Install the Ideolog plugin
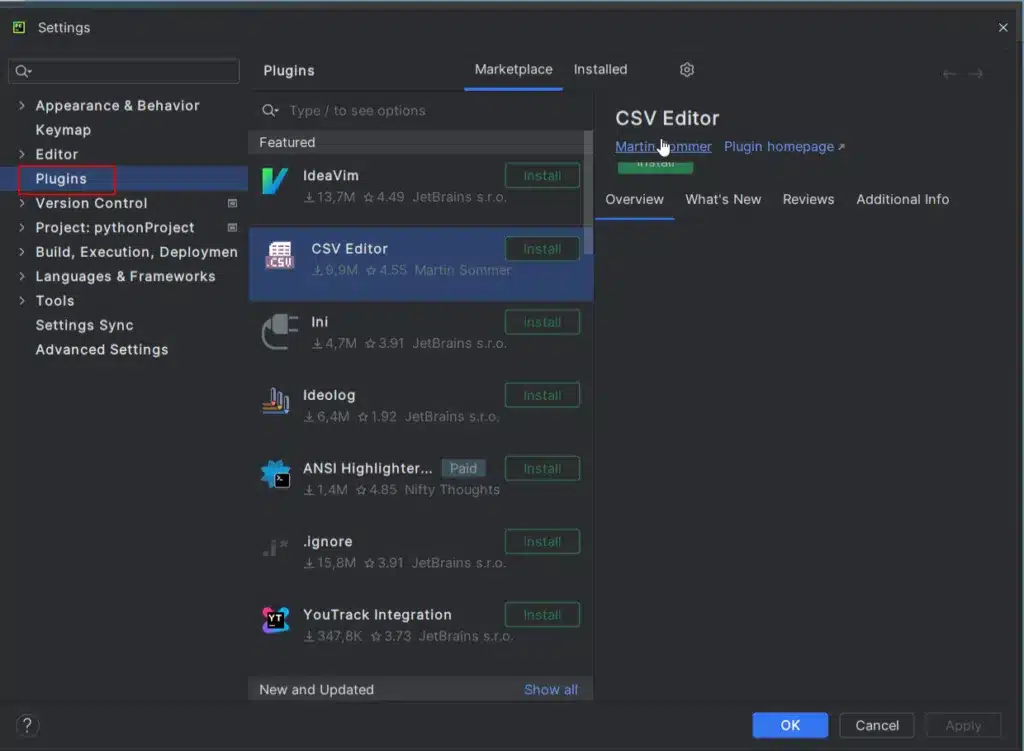The height and width of the screenshot is (751, 1024). coord(542,395)
